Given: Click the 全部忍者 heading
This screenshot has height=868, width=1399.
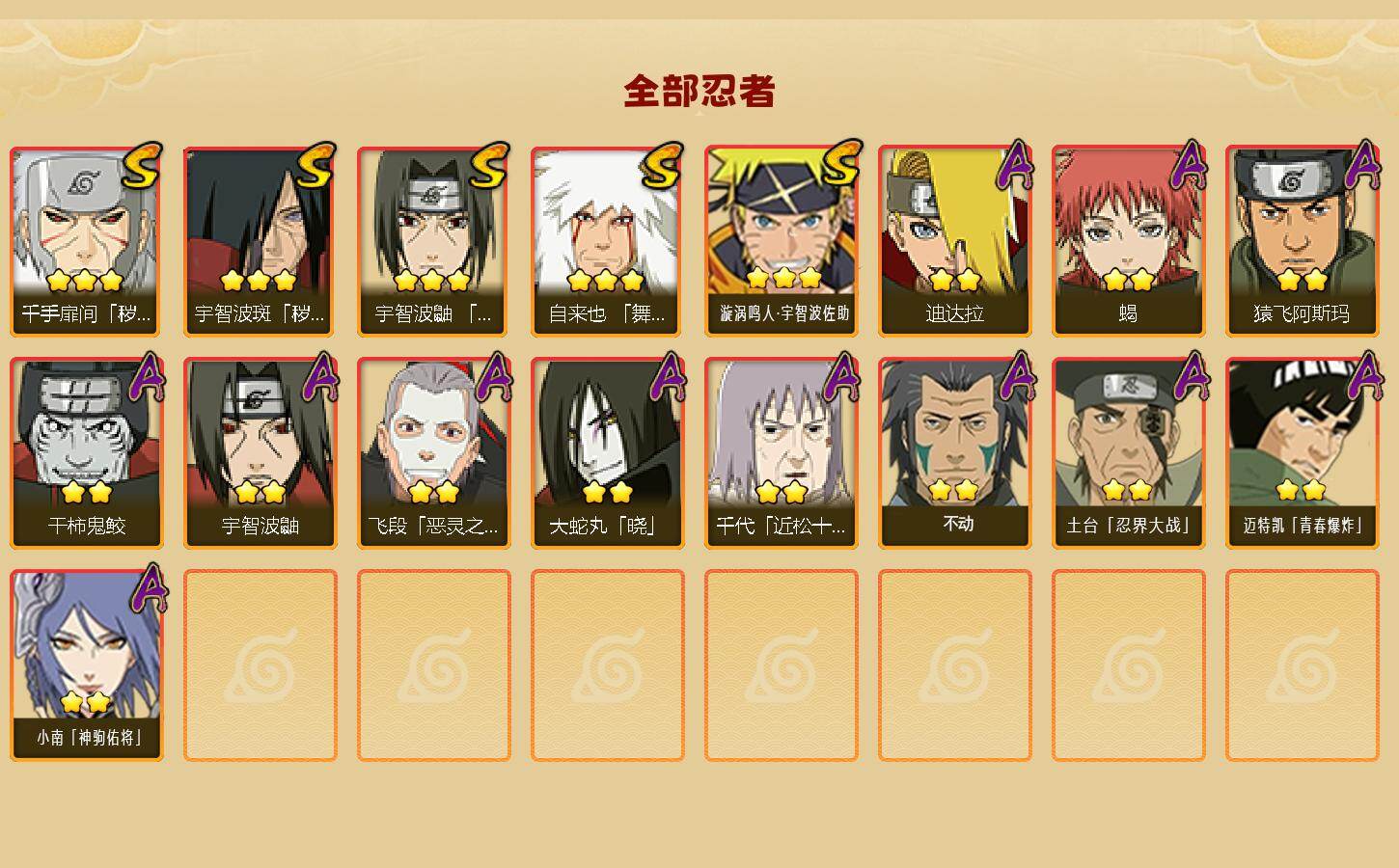Looking at the screenshot, I should click(x=699, y=92).
